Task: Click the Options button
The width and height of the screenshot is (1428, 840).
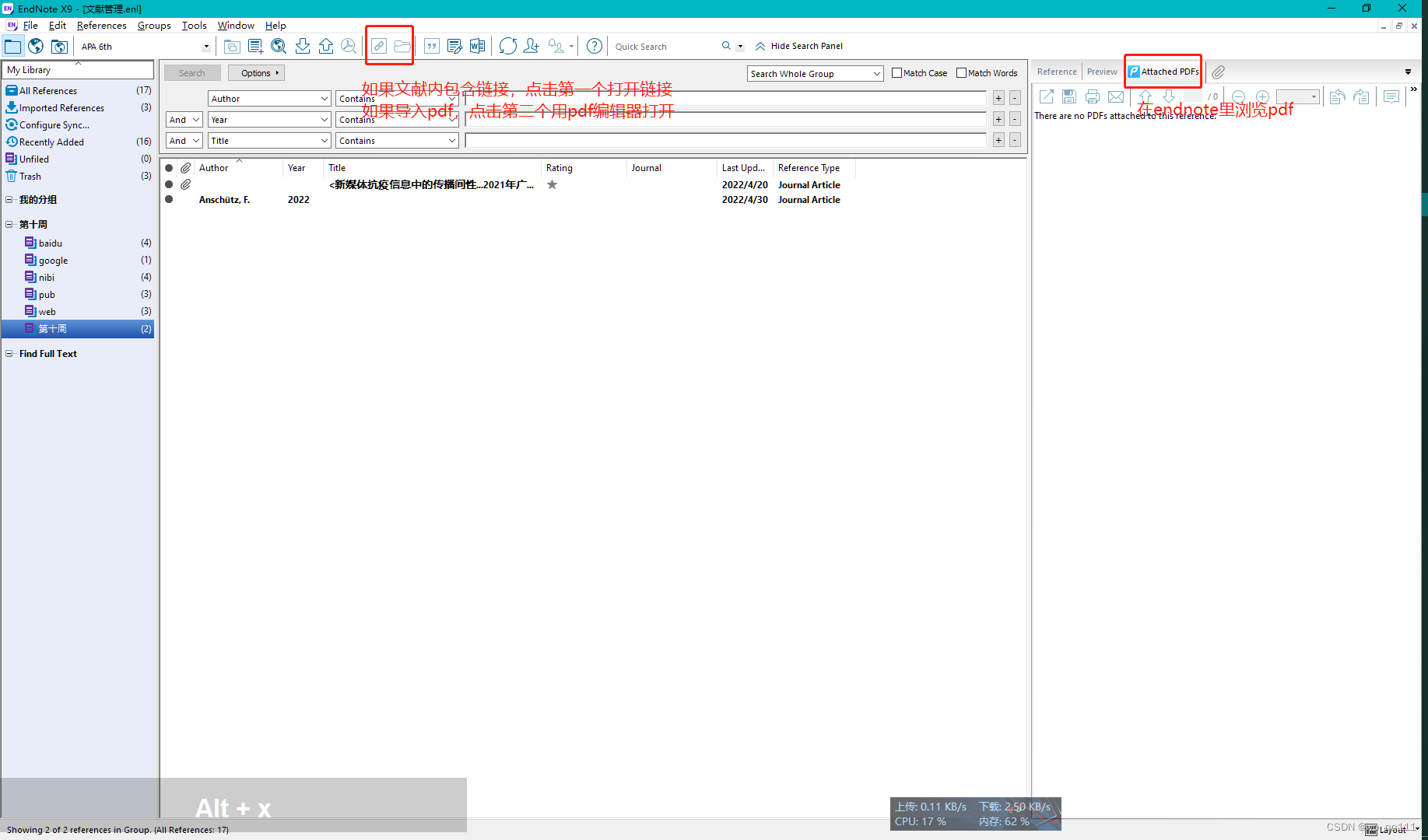Action: [x=256, y=73]
